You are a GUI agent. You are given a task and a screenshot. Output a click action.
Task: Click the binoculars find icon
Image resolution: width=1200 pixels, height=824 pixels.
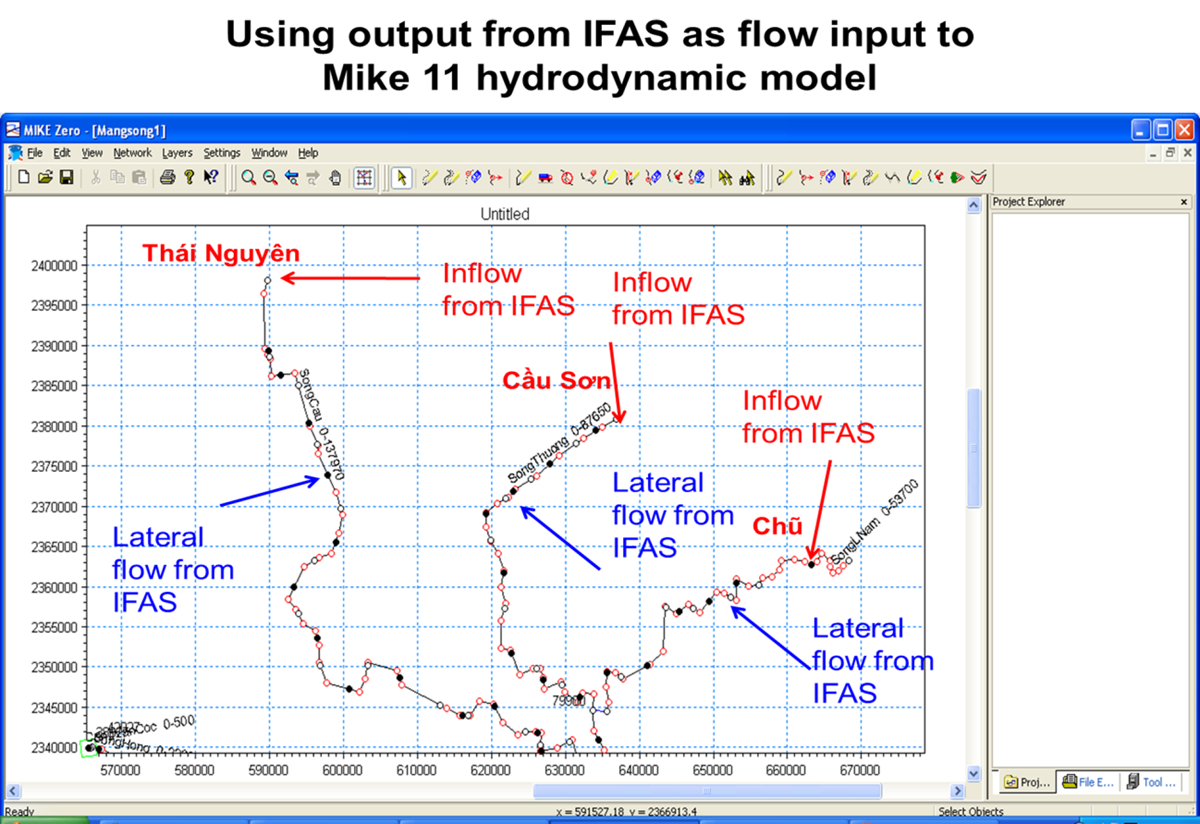click(x=747, y=177)
